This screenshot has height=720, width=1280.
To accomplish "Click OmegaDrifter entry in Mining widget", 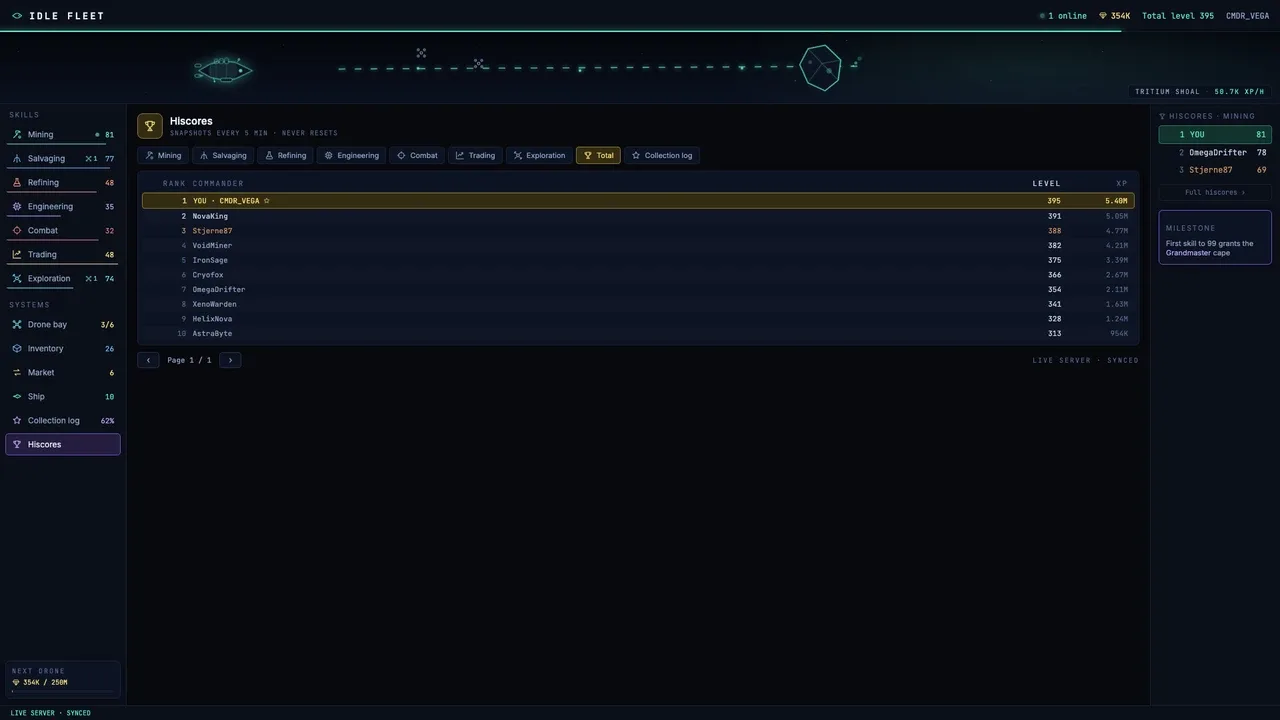I will (x=1215, y=153).
